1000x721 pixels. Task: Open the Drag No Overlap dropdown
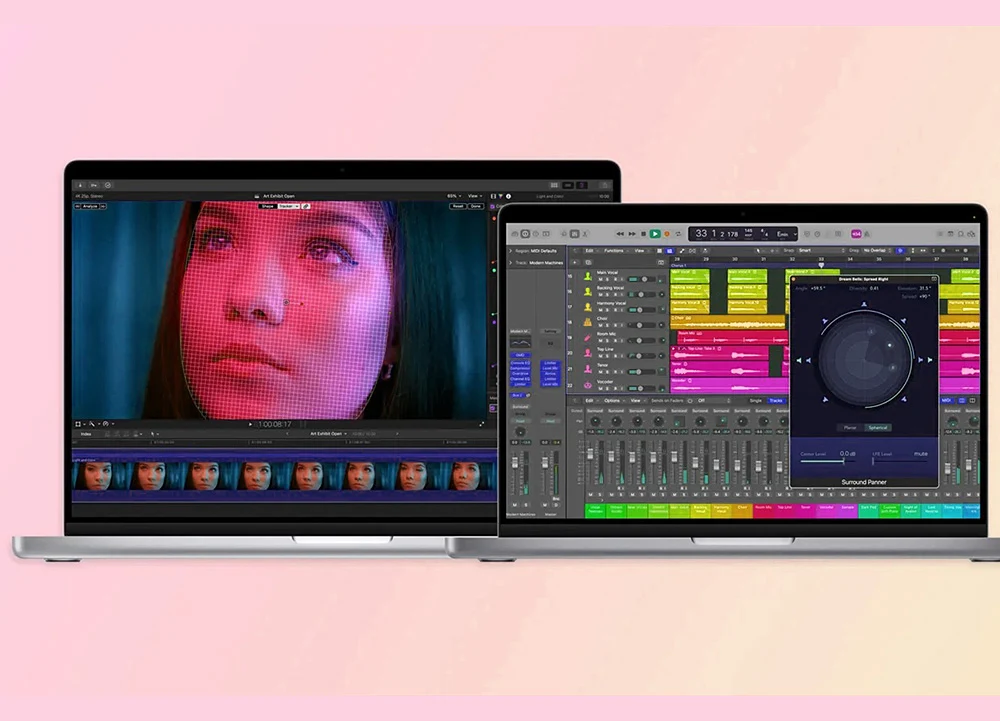877,251
